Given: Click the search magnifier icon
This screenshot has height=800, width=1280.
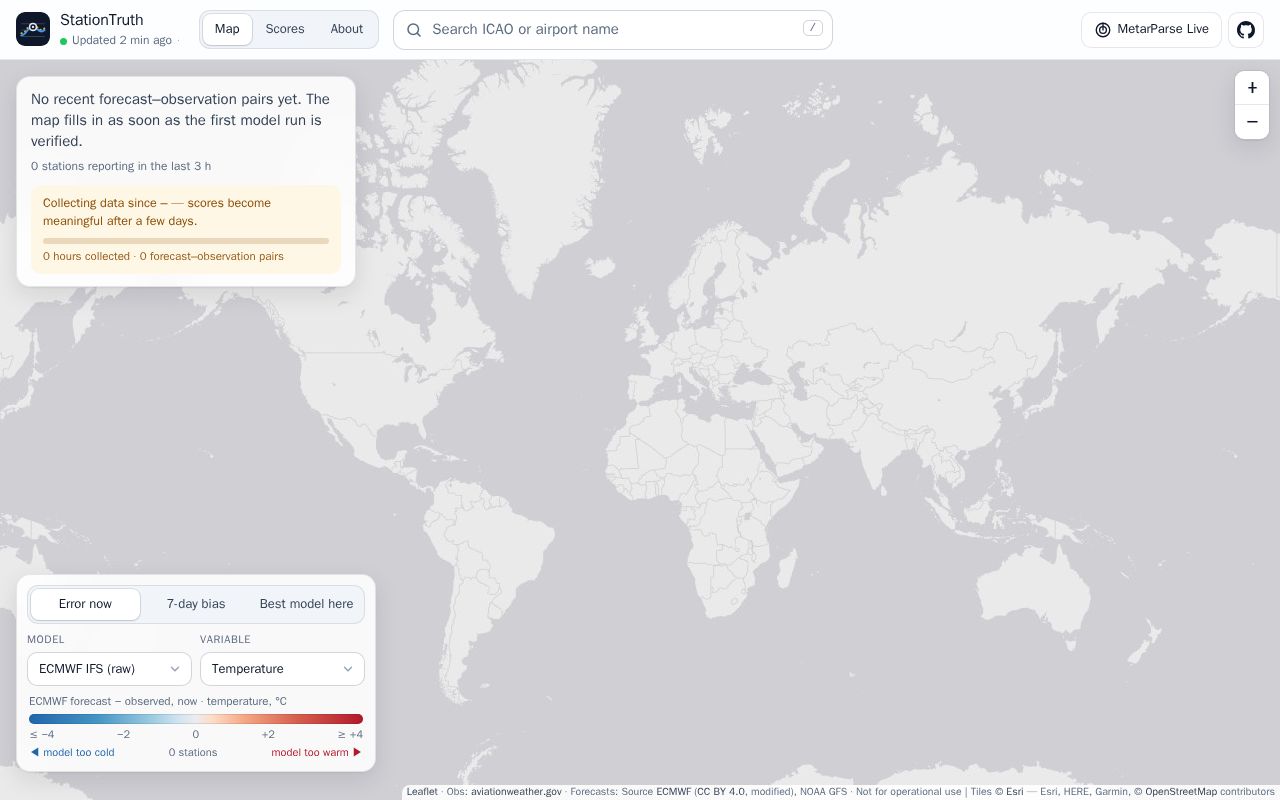Looking at the screenshot, I should (414, 30).
